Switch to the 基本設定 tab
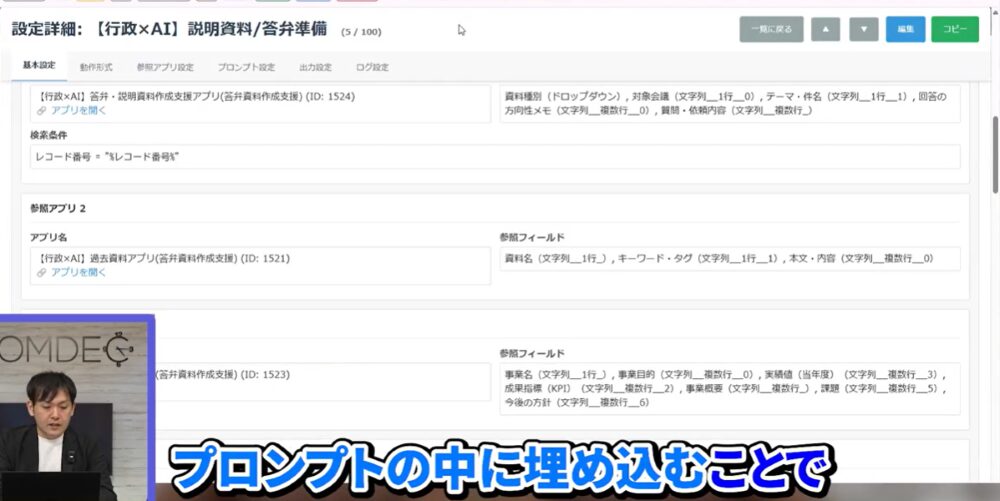 click(39, 67)
